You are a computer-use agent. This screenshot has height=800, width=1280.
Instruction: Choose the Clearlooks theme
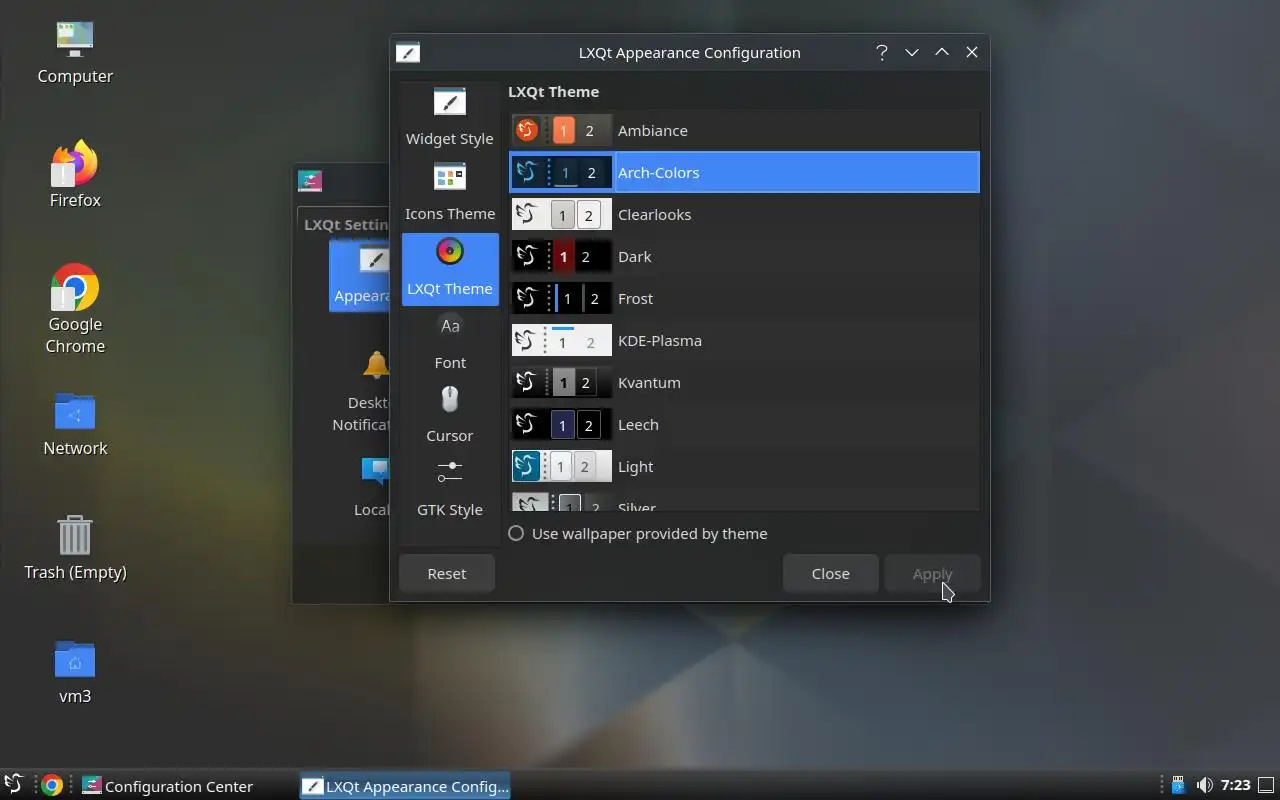pyautogui.click(x=744, y=214)
